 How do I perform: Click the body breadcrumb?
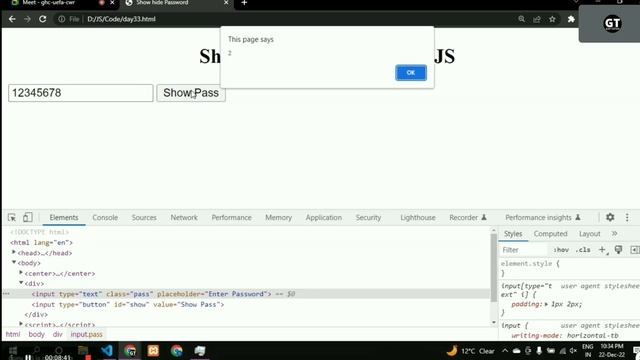[36, 334]
